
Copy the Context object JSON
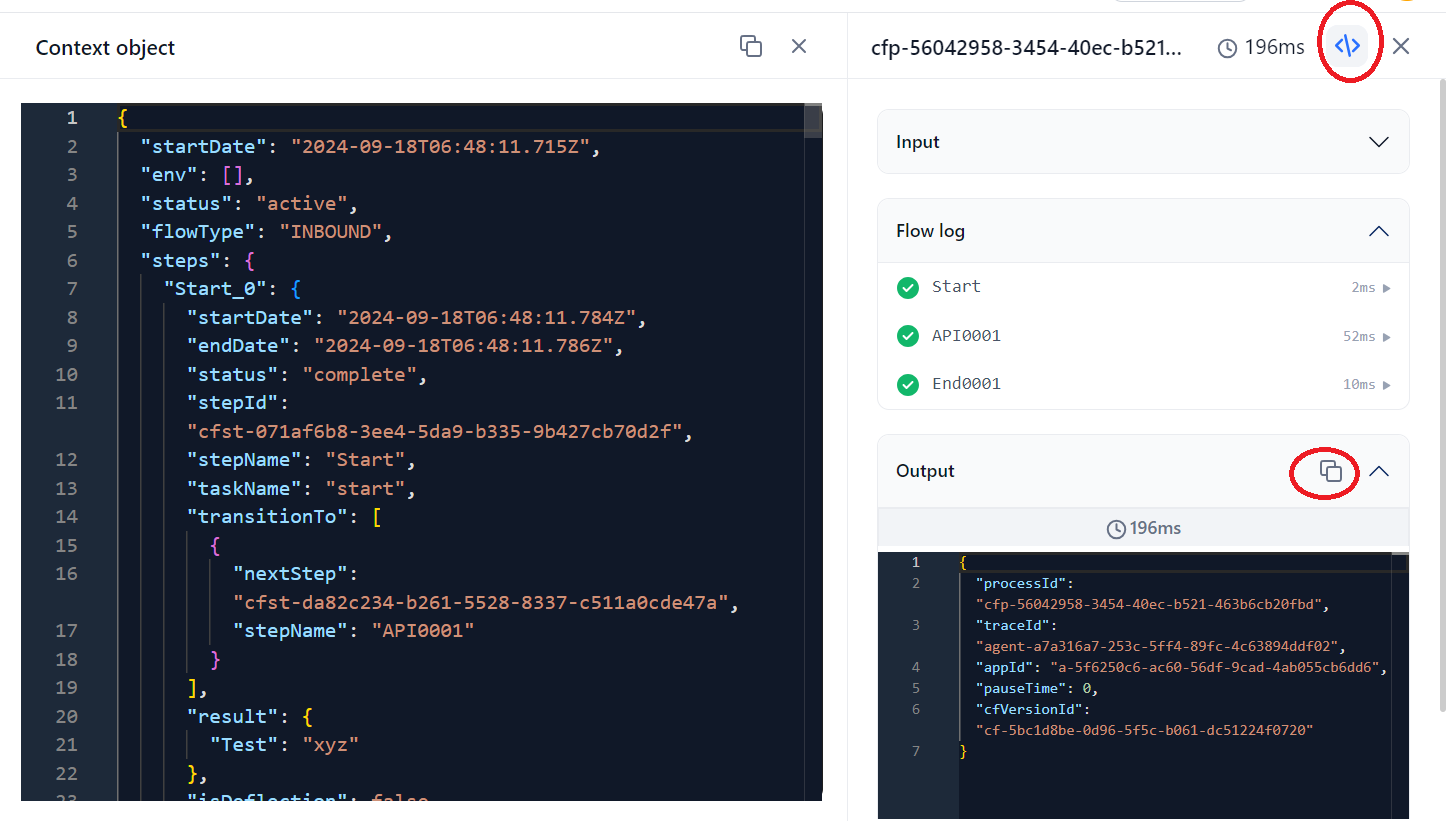tap(750, 46)
